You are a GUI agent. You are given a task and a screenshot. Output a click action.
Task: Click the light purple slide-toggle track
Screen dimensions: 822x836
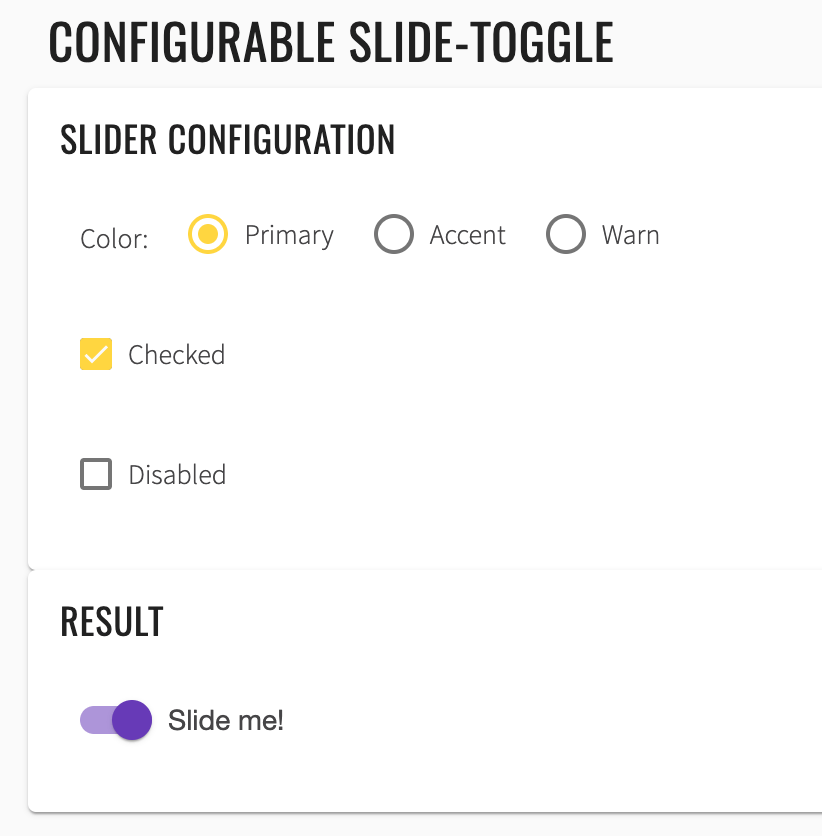coord(94,720)
